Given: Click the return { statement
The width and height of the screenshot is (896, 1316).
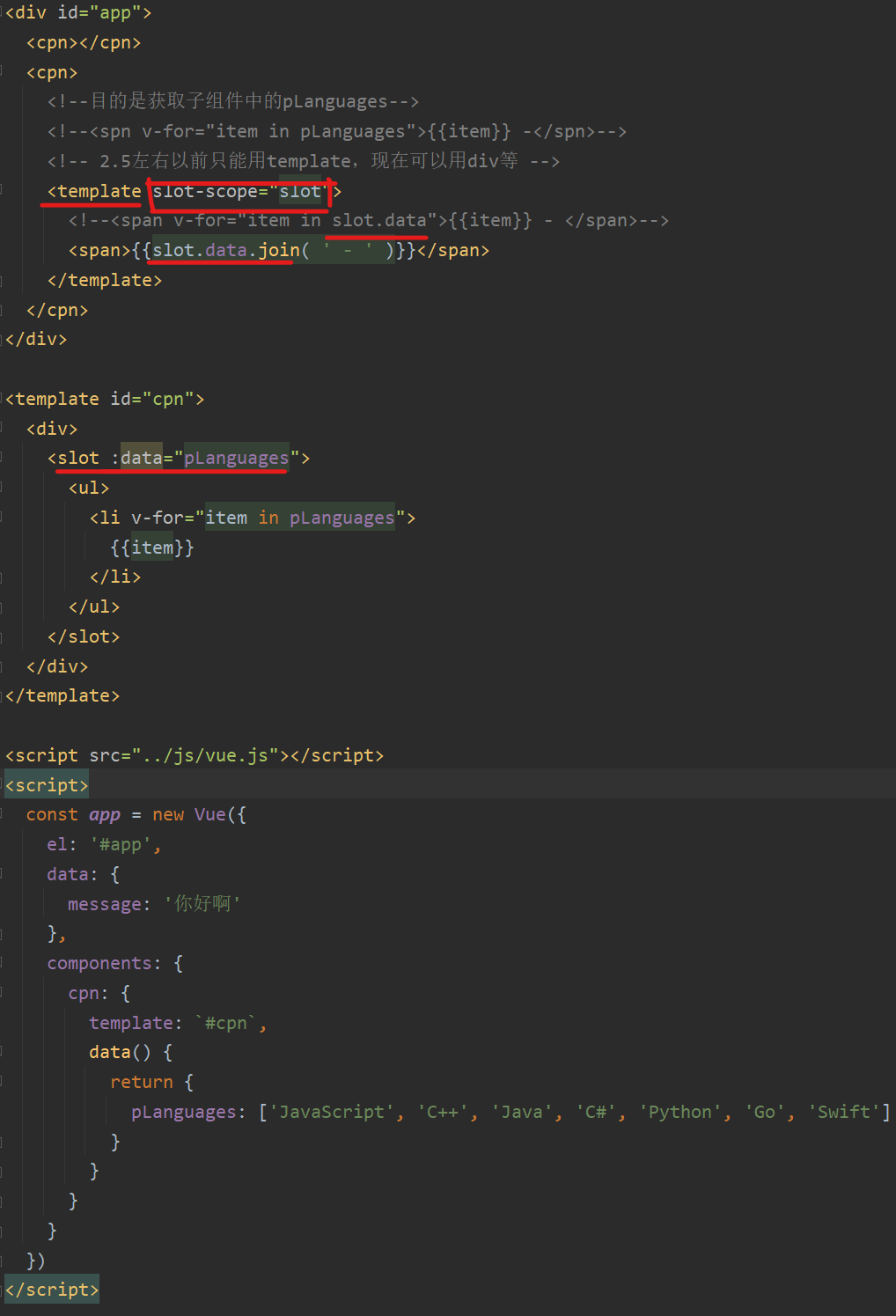Looking at the screenshot, I should (152, 1083).
